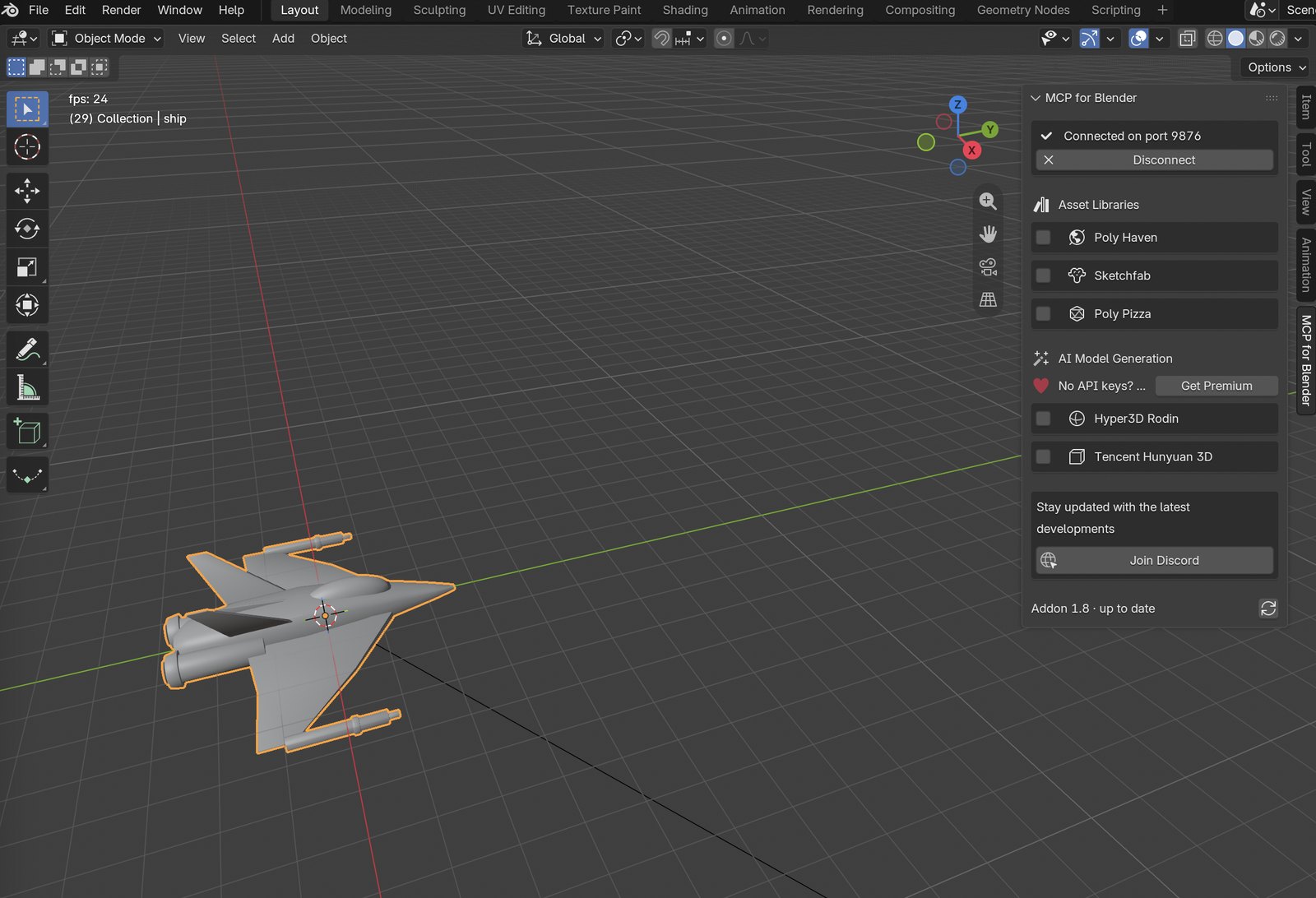Select the Add Cube tool
This screenshot has width=1316, height=898.
point(27,432)
